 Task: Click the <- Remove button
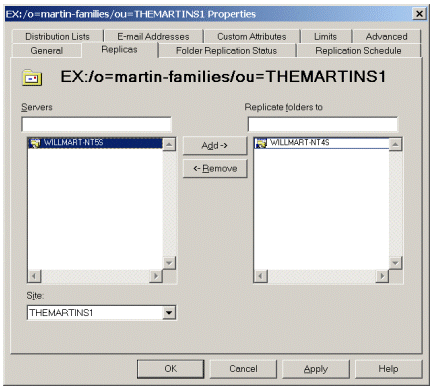coord(215,168)
